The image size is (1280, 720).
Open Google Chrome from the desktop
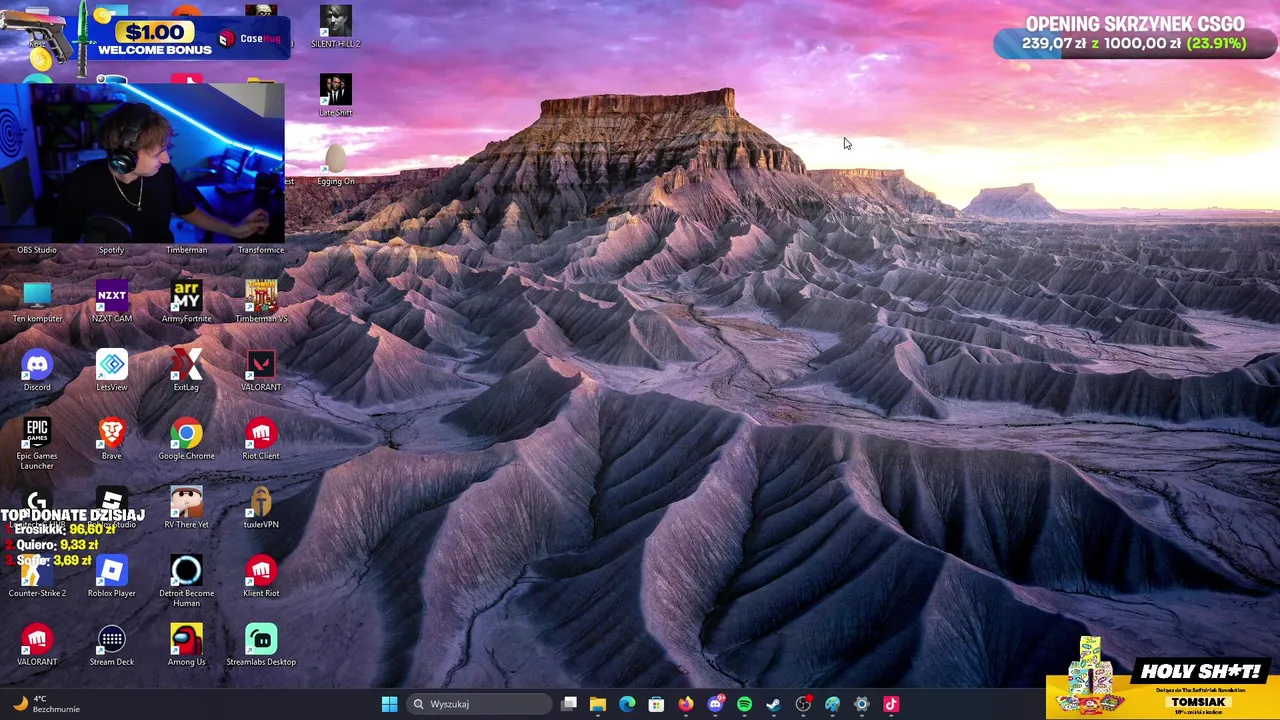[x=186, y=439]
